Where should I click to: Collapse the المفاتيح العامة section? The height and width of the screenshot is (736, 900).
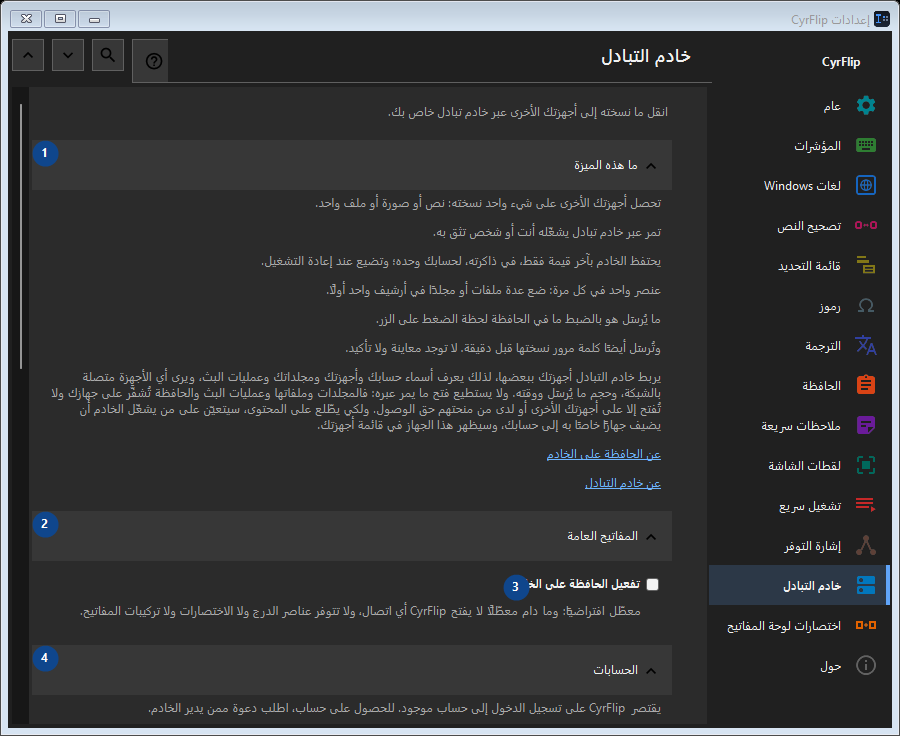click(x=651, y=536)
